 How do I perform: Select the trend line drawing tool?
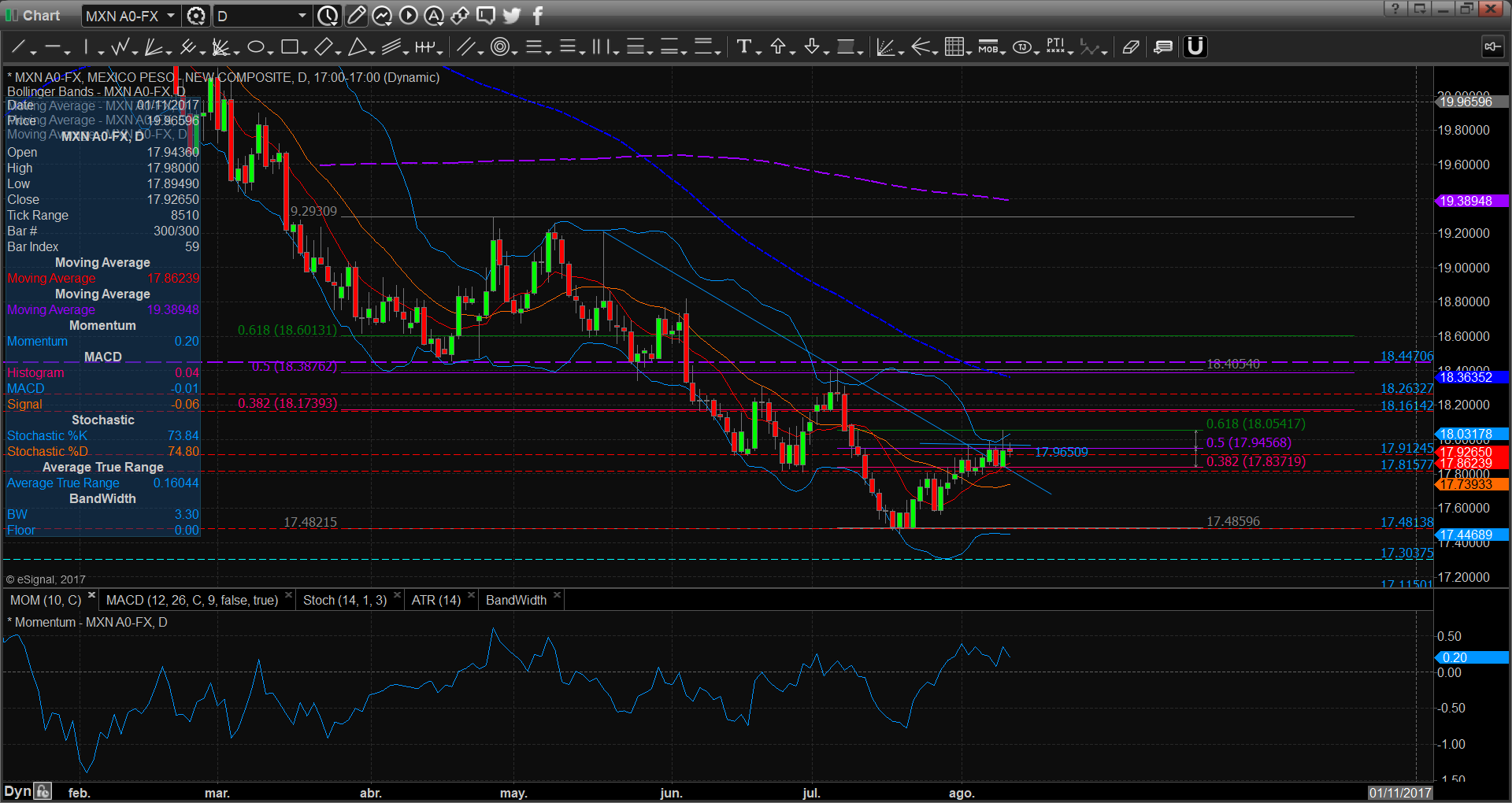(x=17, y=47)
